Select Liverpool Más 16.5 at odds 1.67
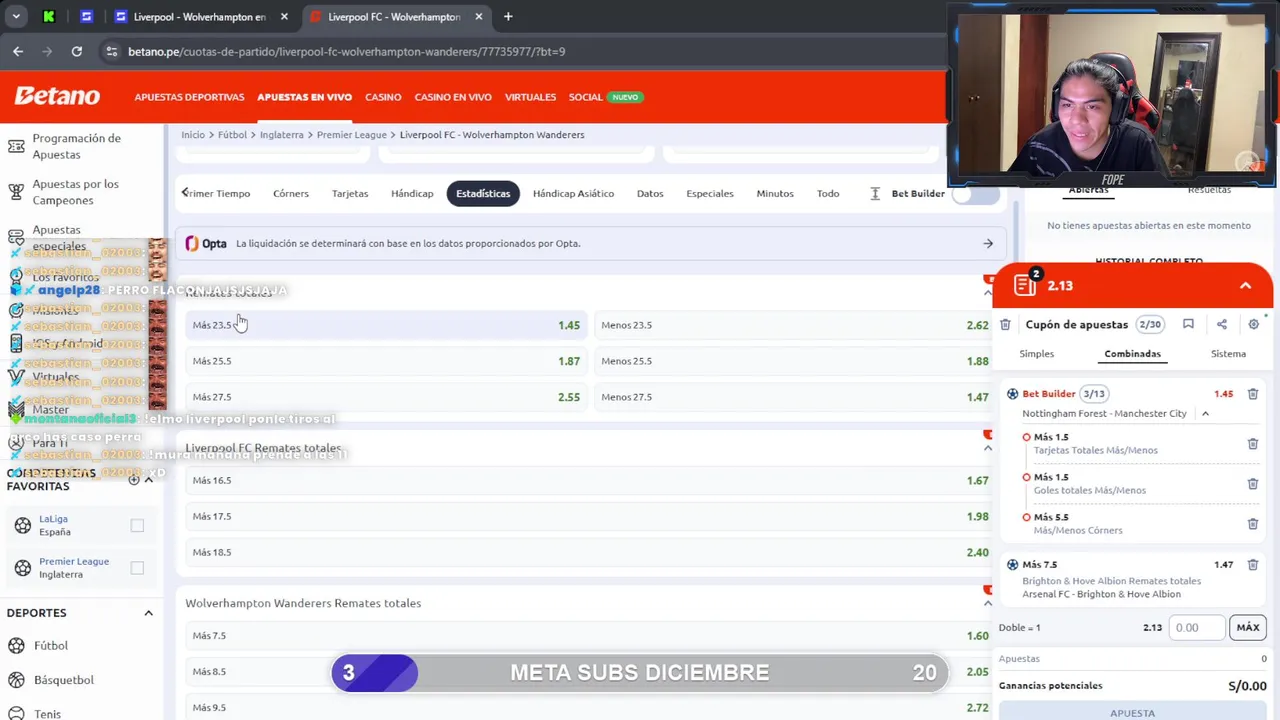The height and width of the screenshot is (720, 1280). [x=590, y=480]
